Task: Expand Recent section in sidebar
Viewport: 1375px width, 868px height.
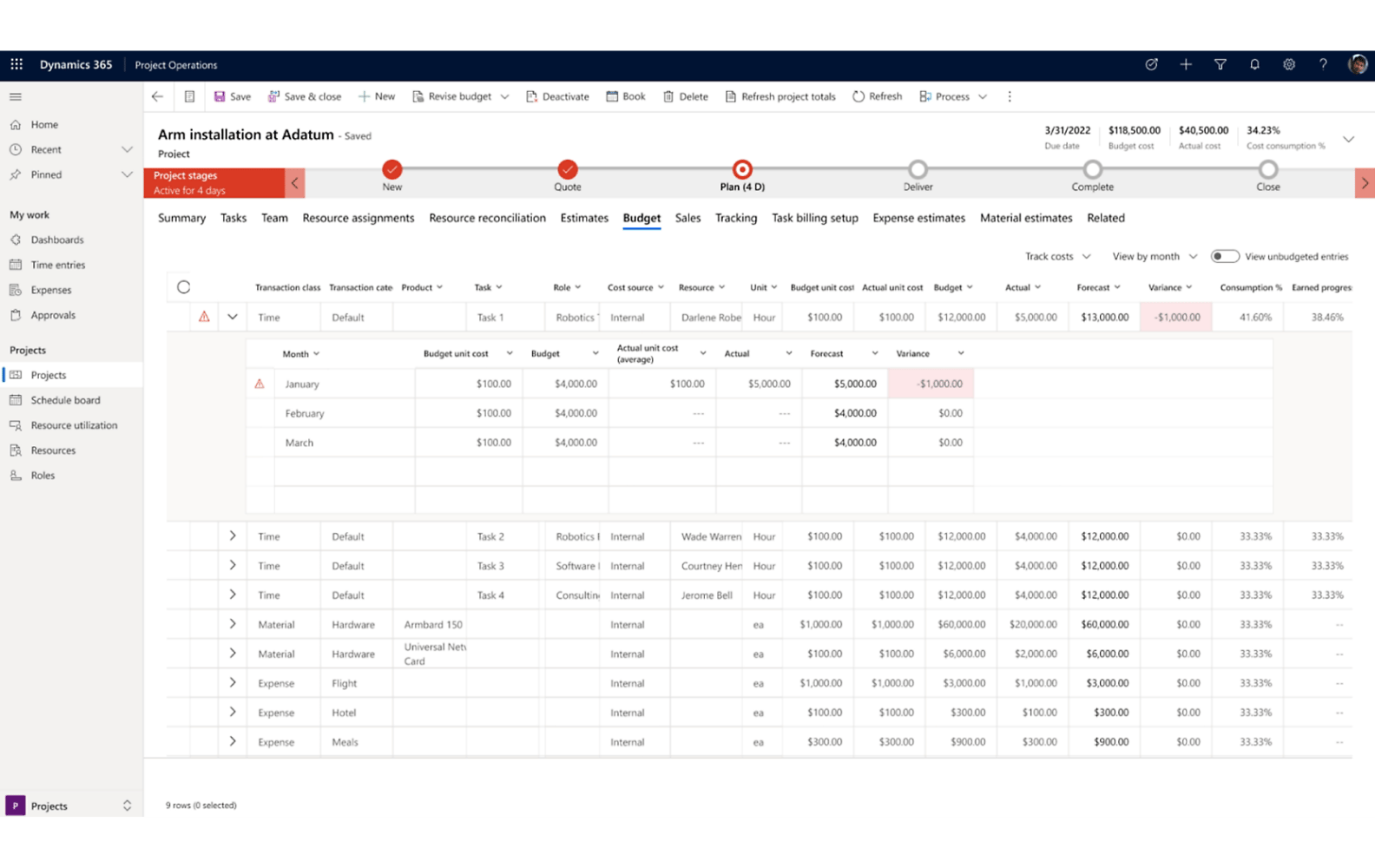Action: click(127, 149)
